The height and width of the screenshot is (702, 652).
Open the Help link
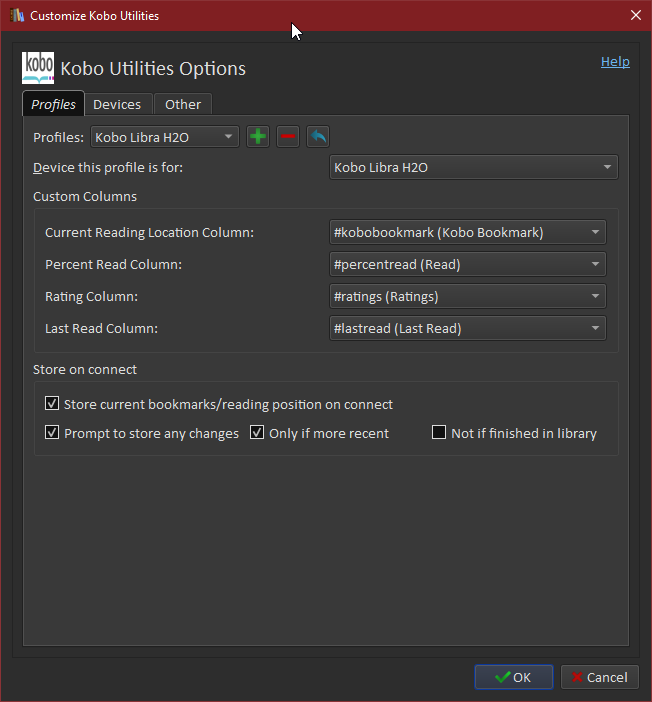tap(615, 62)
